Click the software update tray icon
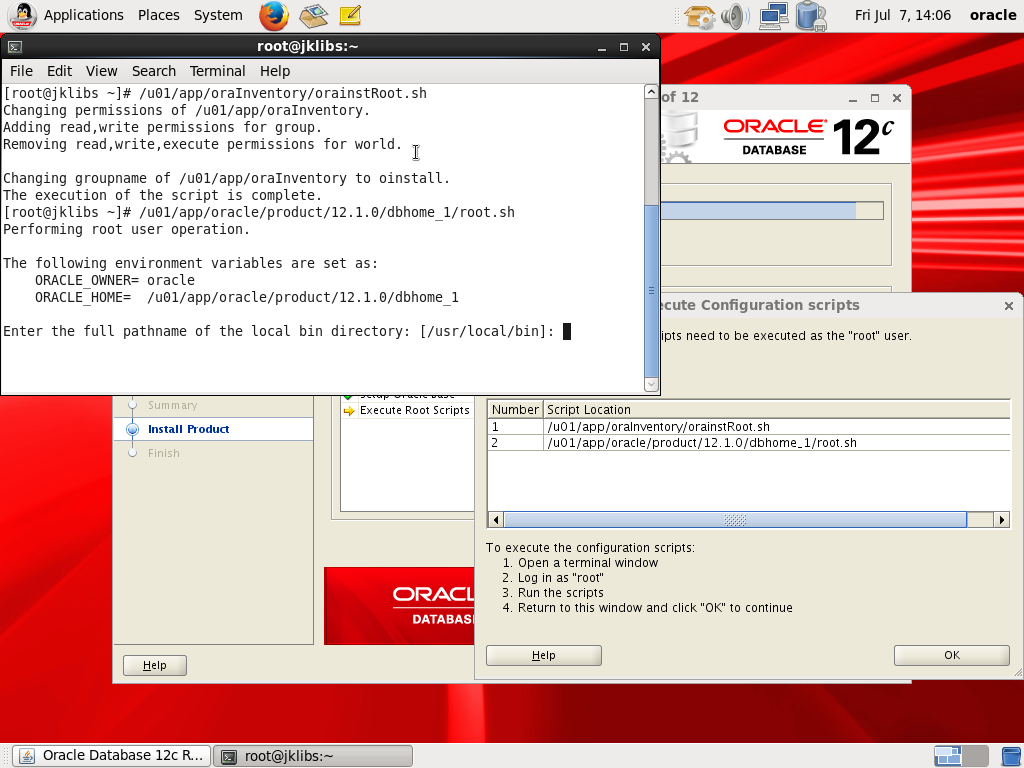 [x=699, y=16]
